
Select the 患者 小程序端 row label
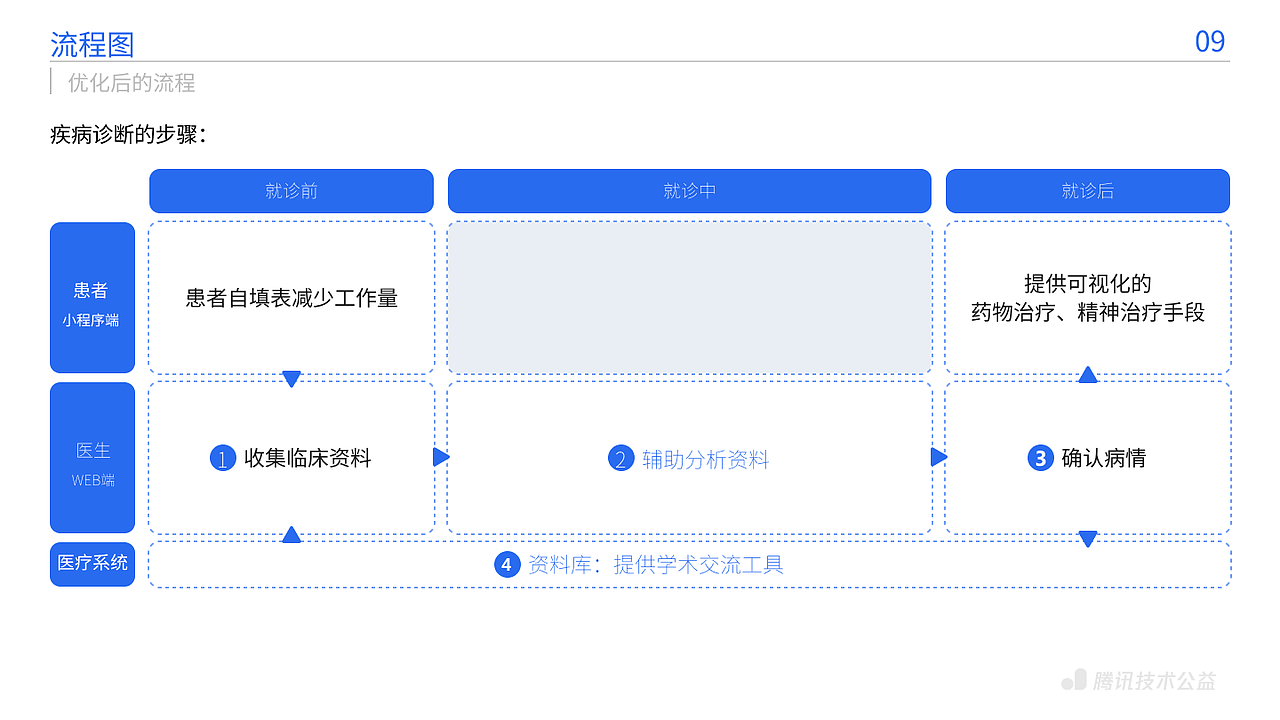(x=92, y=298)
